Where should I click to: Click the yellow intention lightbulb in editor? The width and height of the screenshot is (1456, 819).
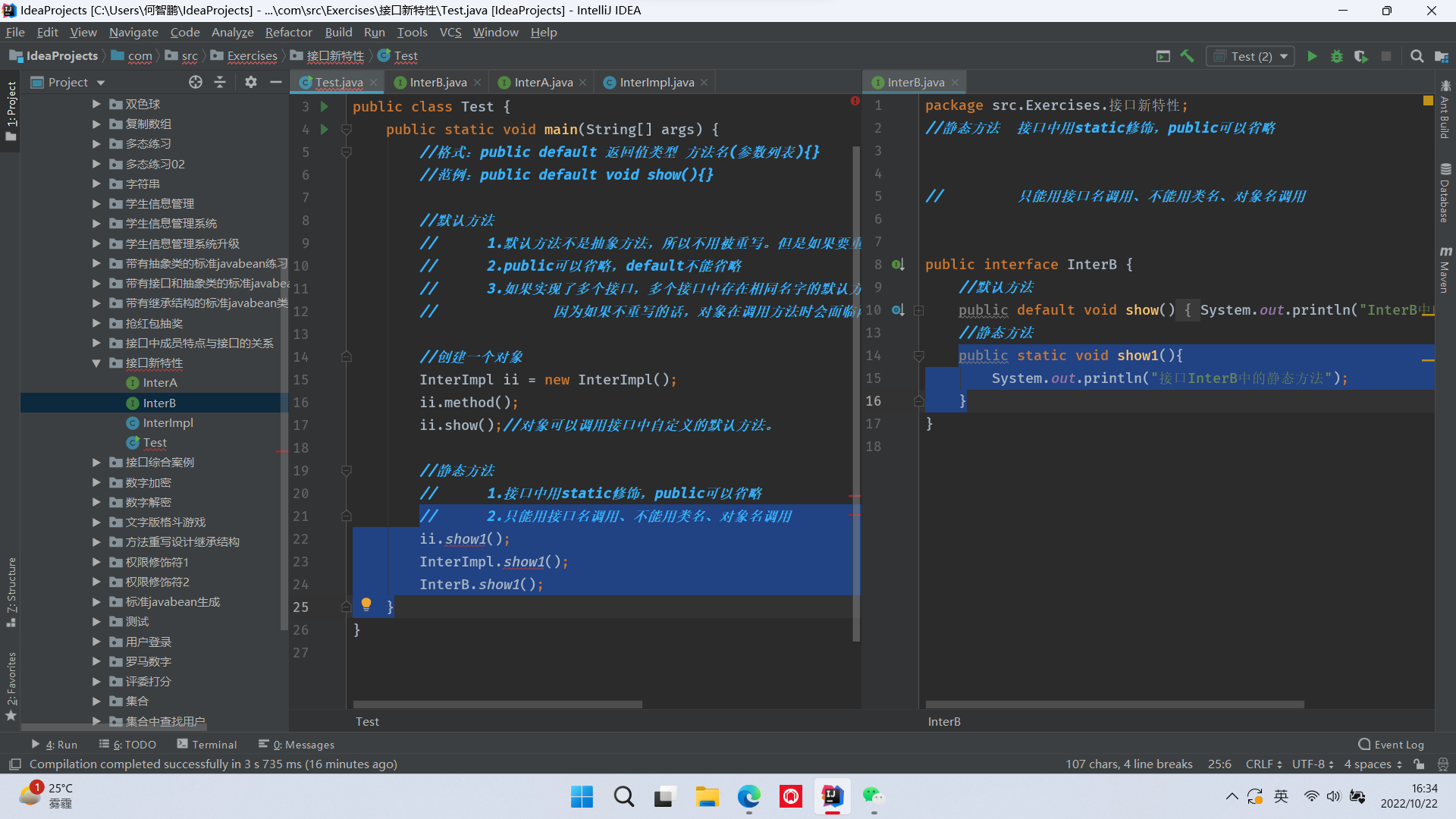click(366, 604)
